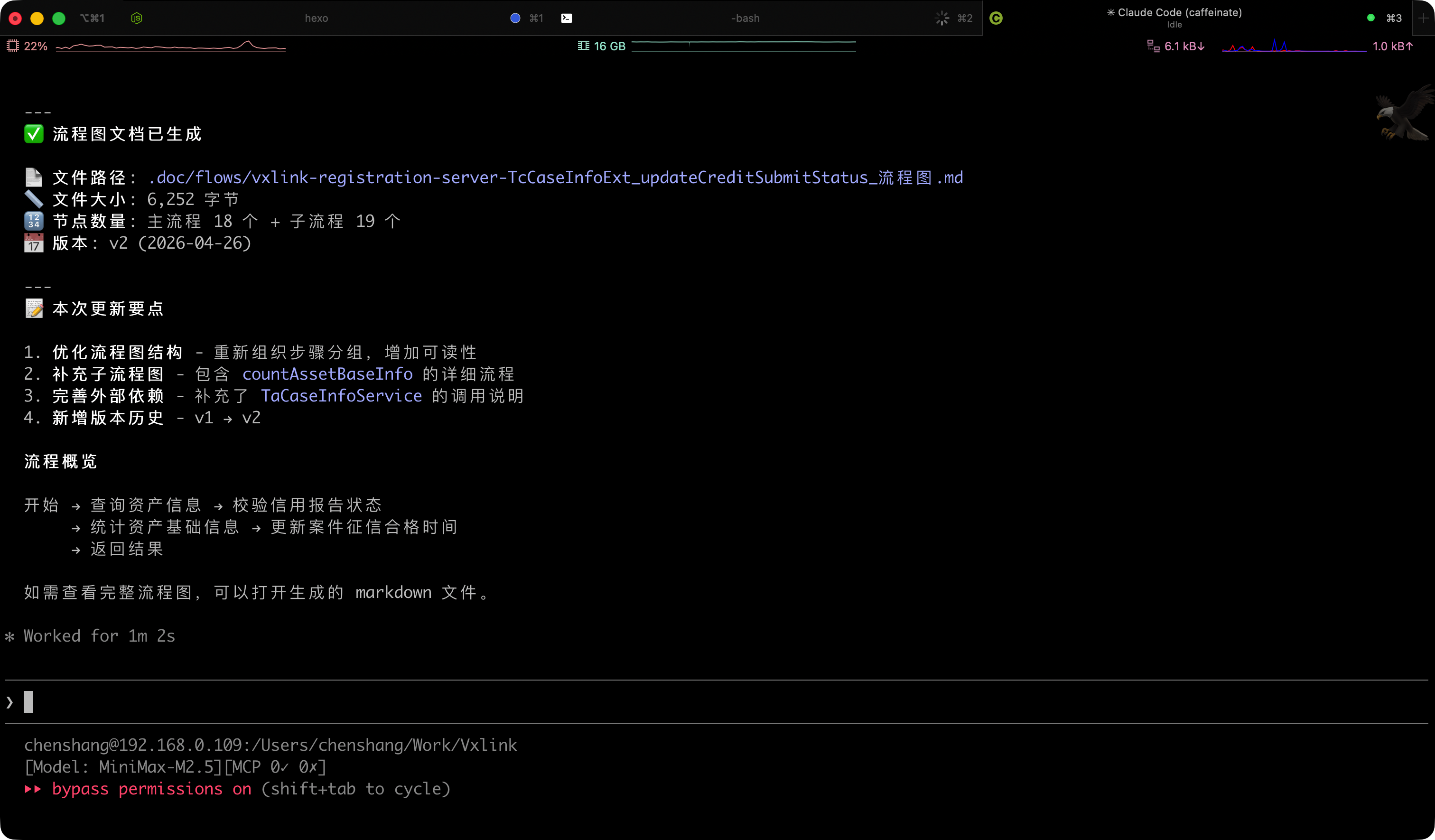Click the green C icon on Claude tab

pyautogui.click(x=996, y=18)
